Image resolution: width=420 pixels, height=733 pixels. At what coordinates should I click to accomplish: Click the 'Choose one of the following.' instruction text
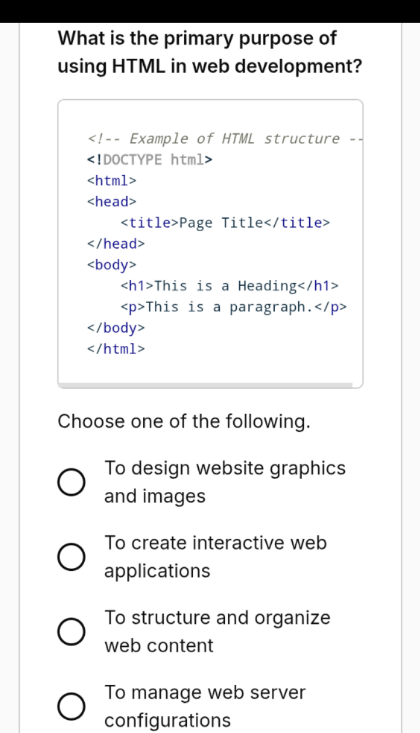(x=184, y=421)
